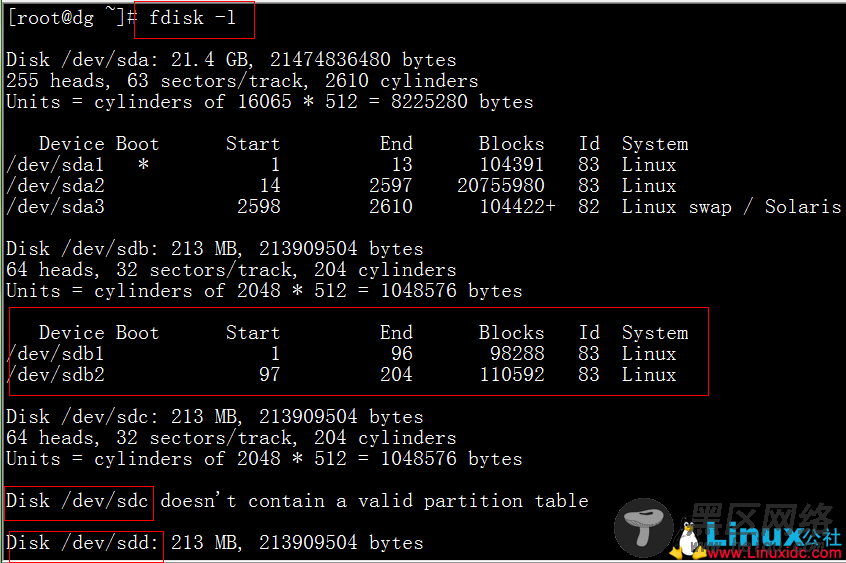This screenshot has width=846, height=563.
Task: Select the /dev/sdb2 partition row
Action: (x=55, y=375)
